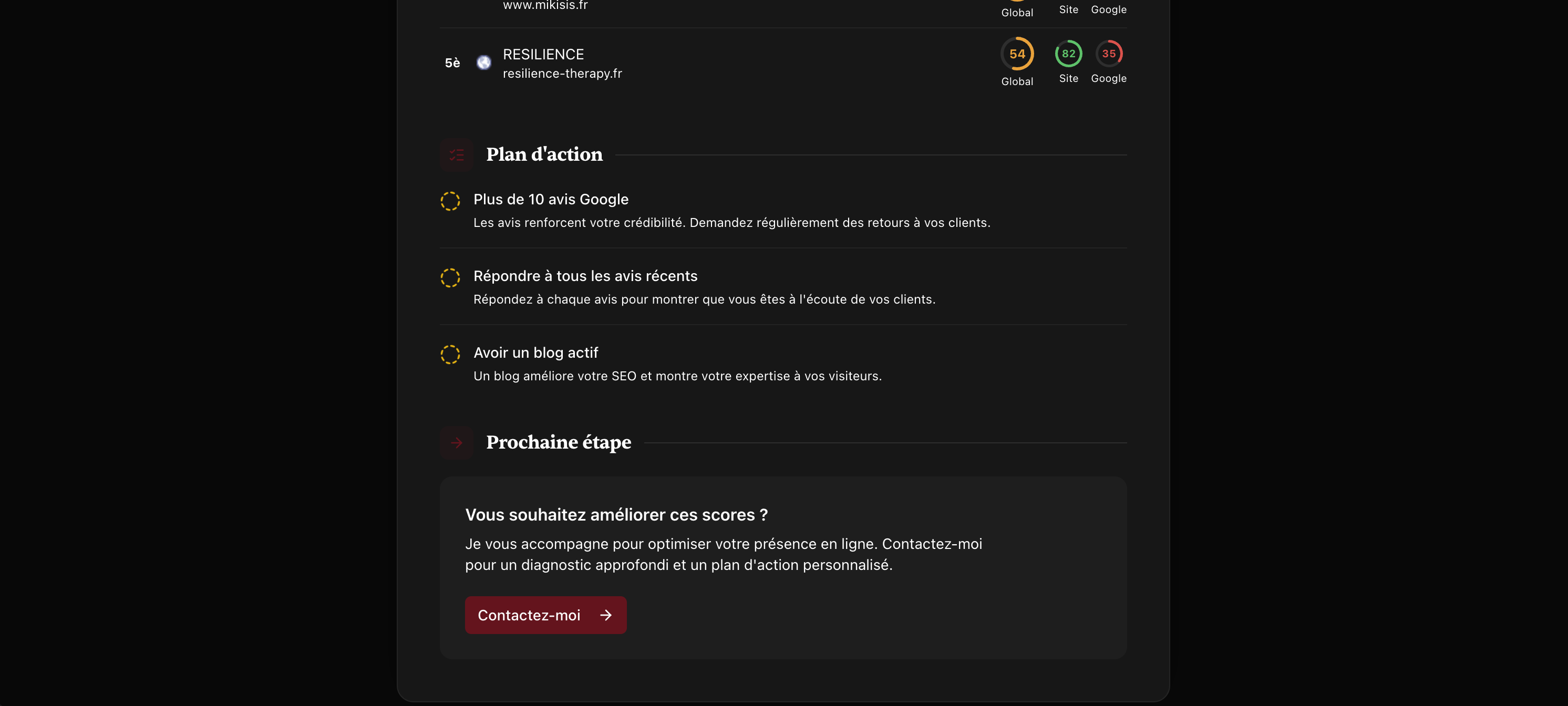Select the RESILIENCE competitor name
Screen dimensions: 1568x706
pyautogui.click(x=543, y=54)
